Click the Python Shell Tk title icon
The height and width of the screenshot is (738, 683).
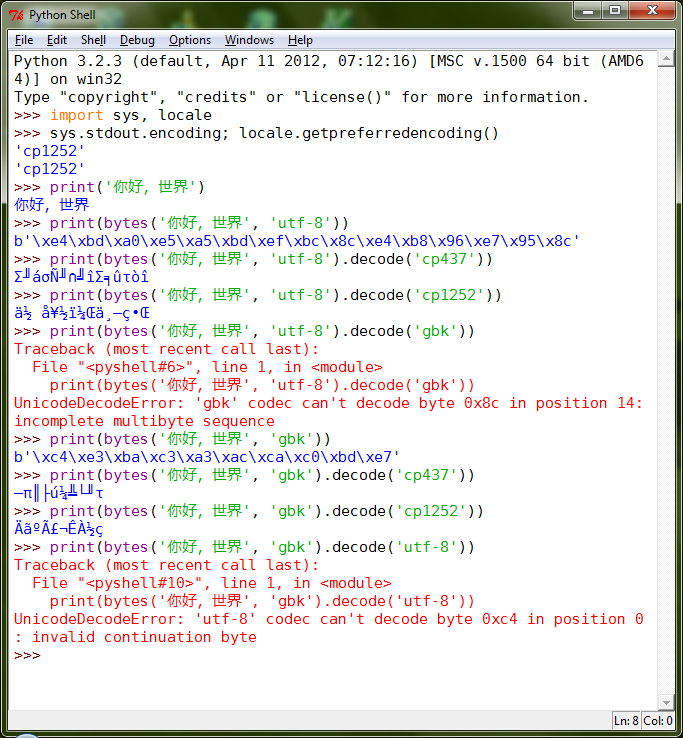pos(16,15)
